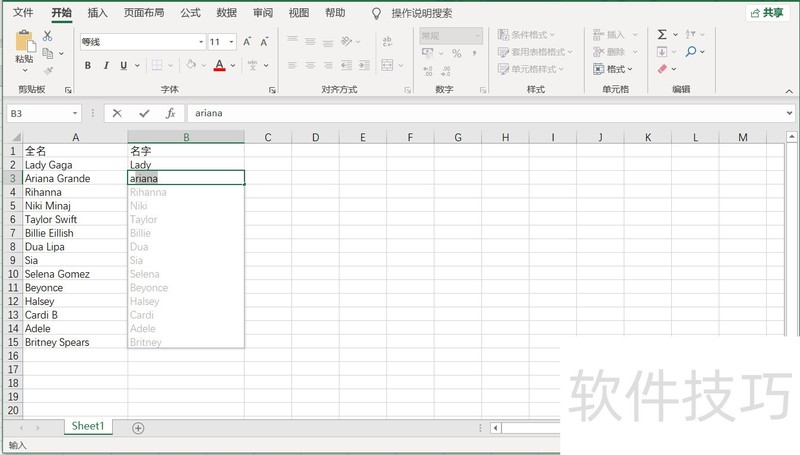The height and width of the screenshot is (455, 800).
Task: Click the AutoSum sigma icon
Action: 662,34
